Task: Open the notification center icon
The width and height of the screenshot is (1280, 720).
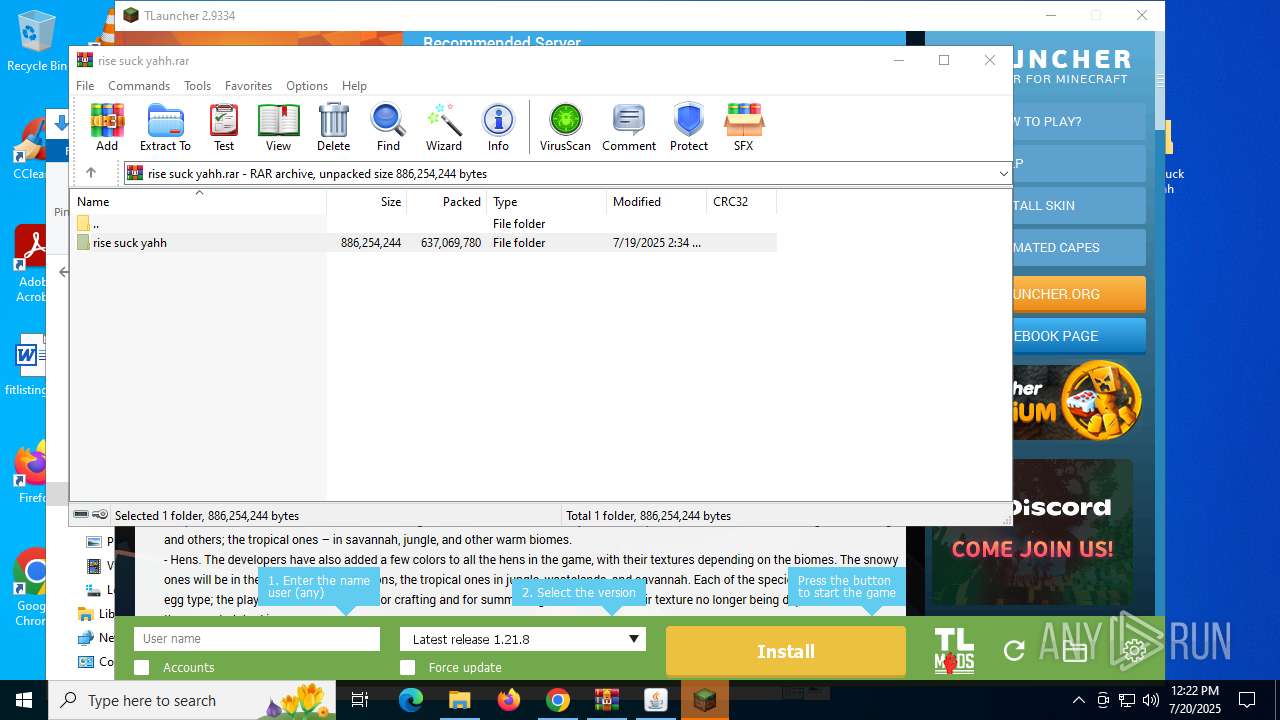Action: coord(1247,700)
